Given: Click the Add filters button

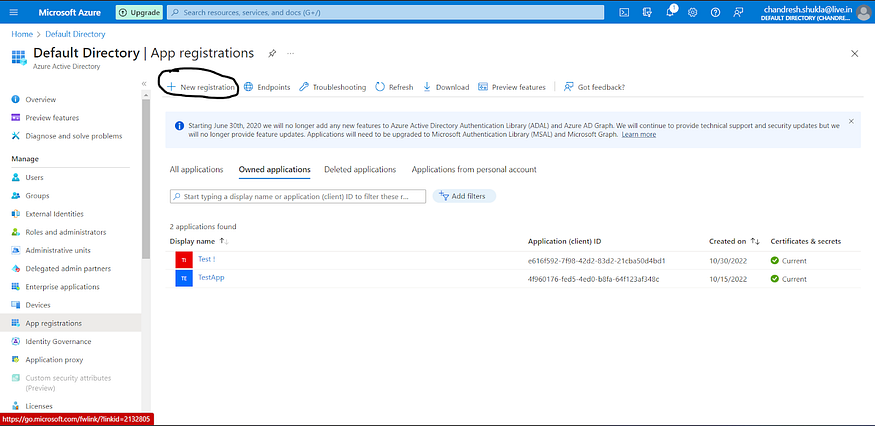Looking at the screenshot, I should click(x=464, y=197).
